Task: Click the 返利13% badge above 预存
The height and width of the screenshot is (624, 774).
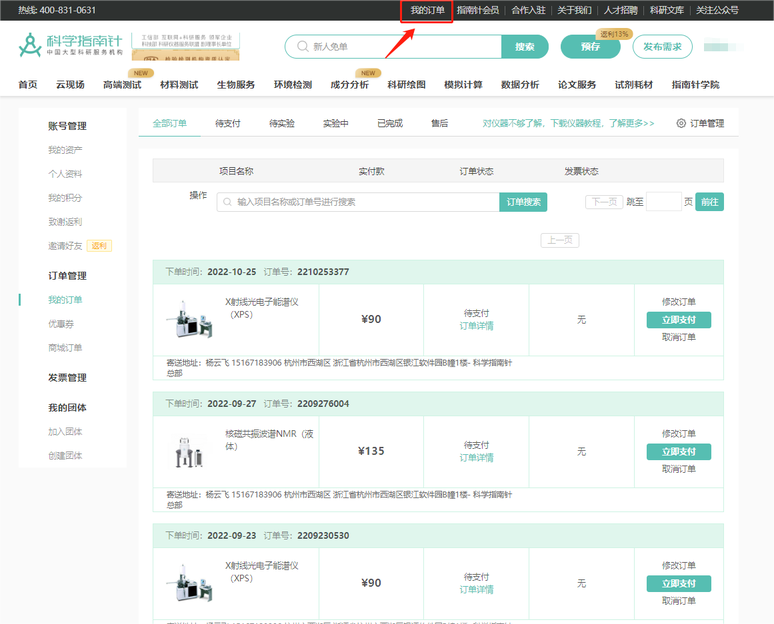Action: tap(614, 34)
